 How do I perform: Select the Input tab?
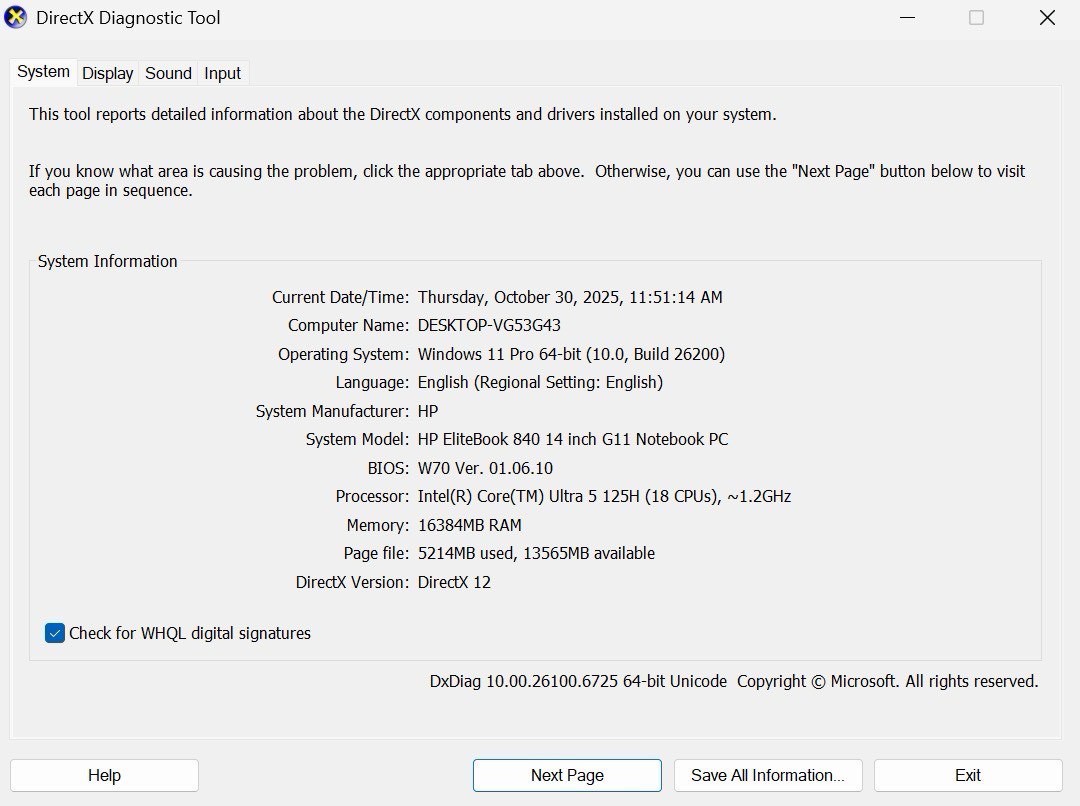point(221,73)
